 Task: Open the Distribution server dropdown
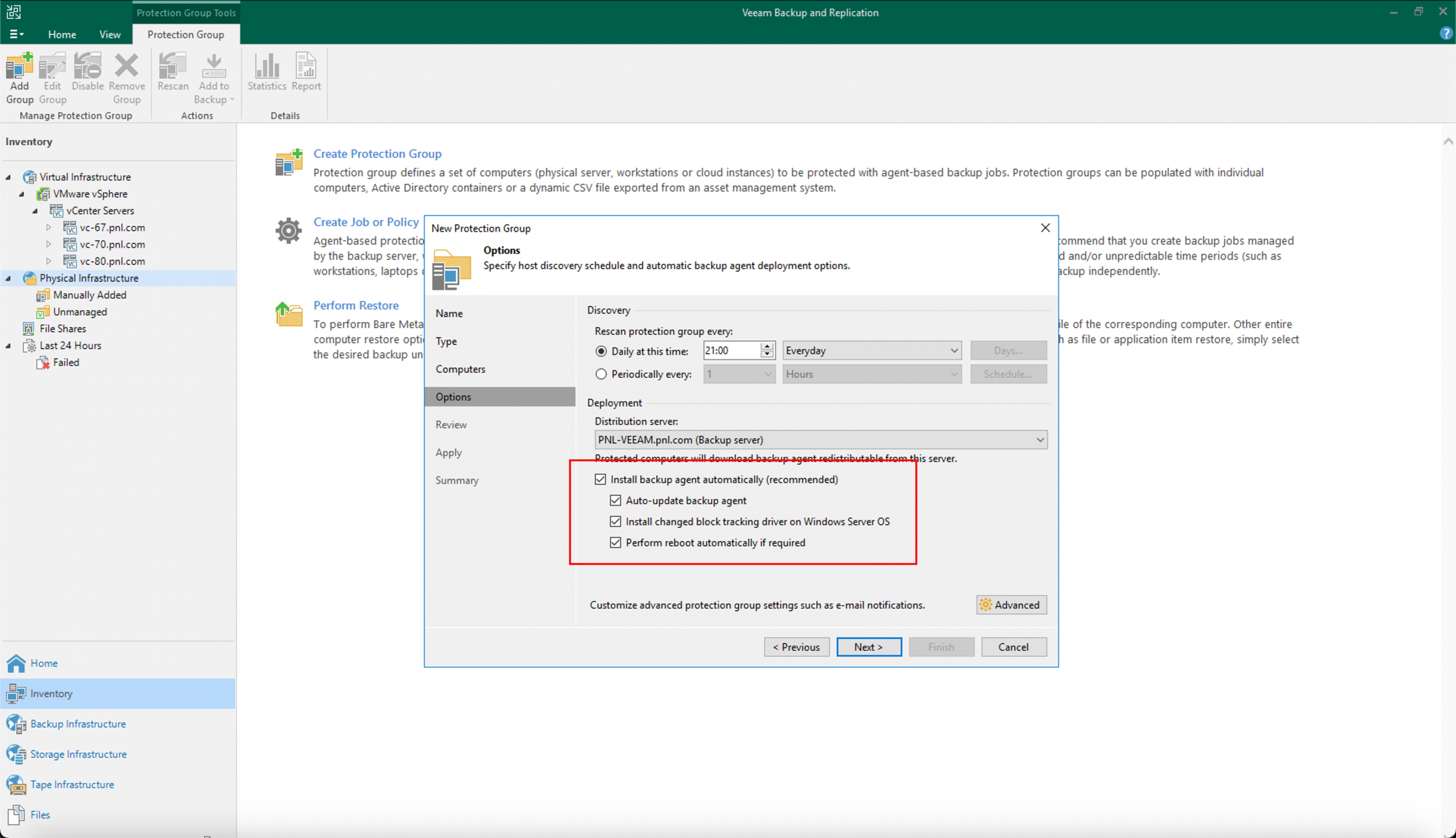[821, 440]
